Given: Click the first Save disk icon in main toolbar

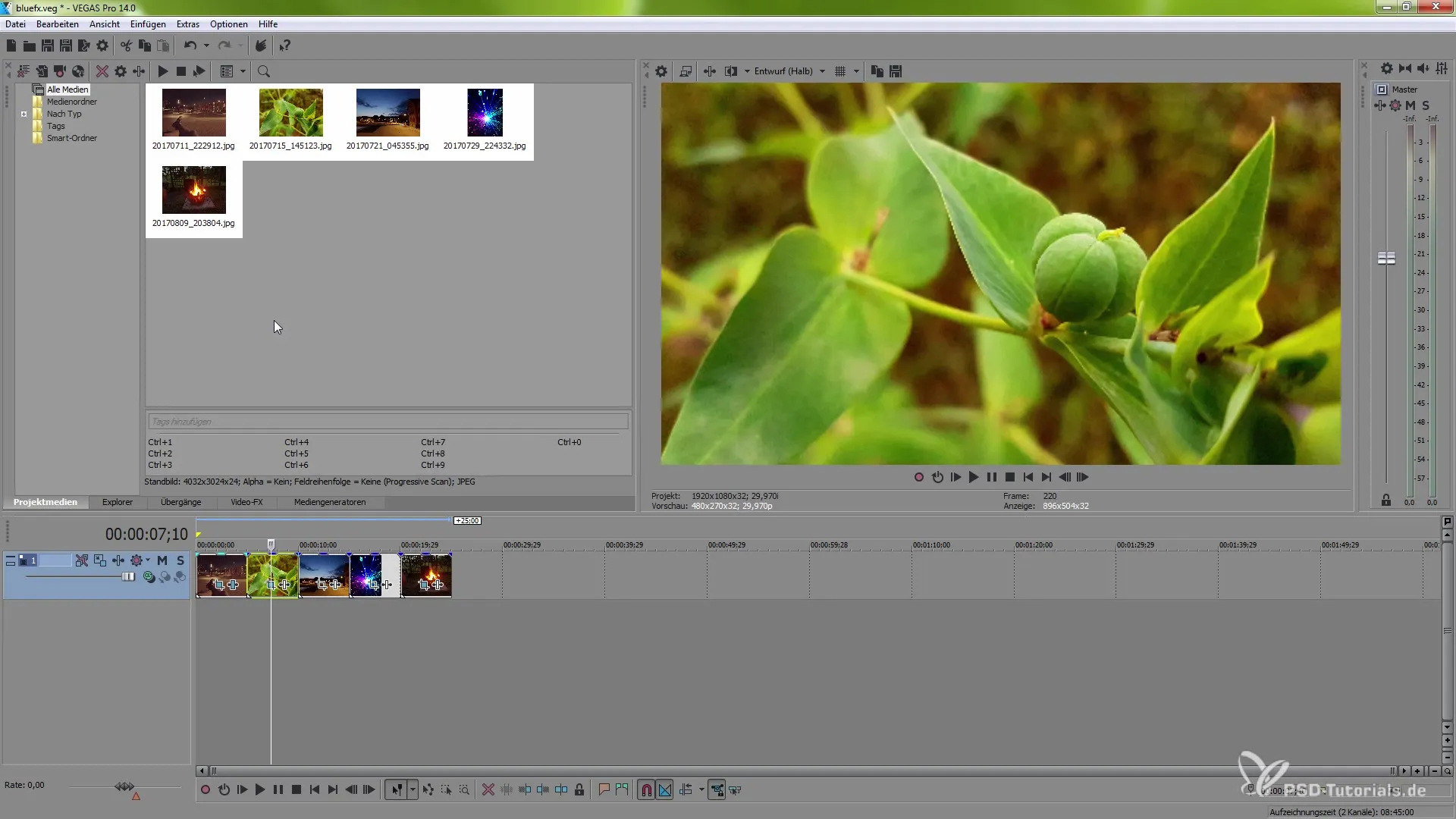Looking at the screenshot, I should [x=47, y=45].
